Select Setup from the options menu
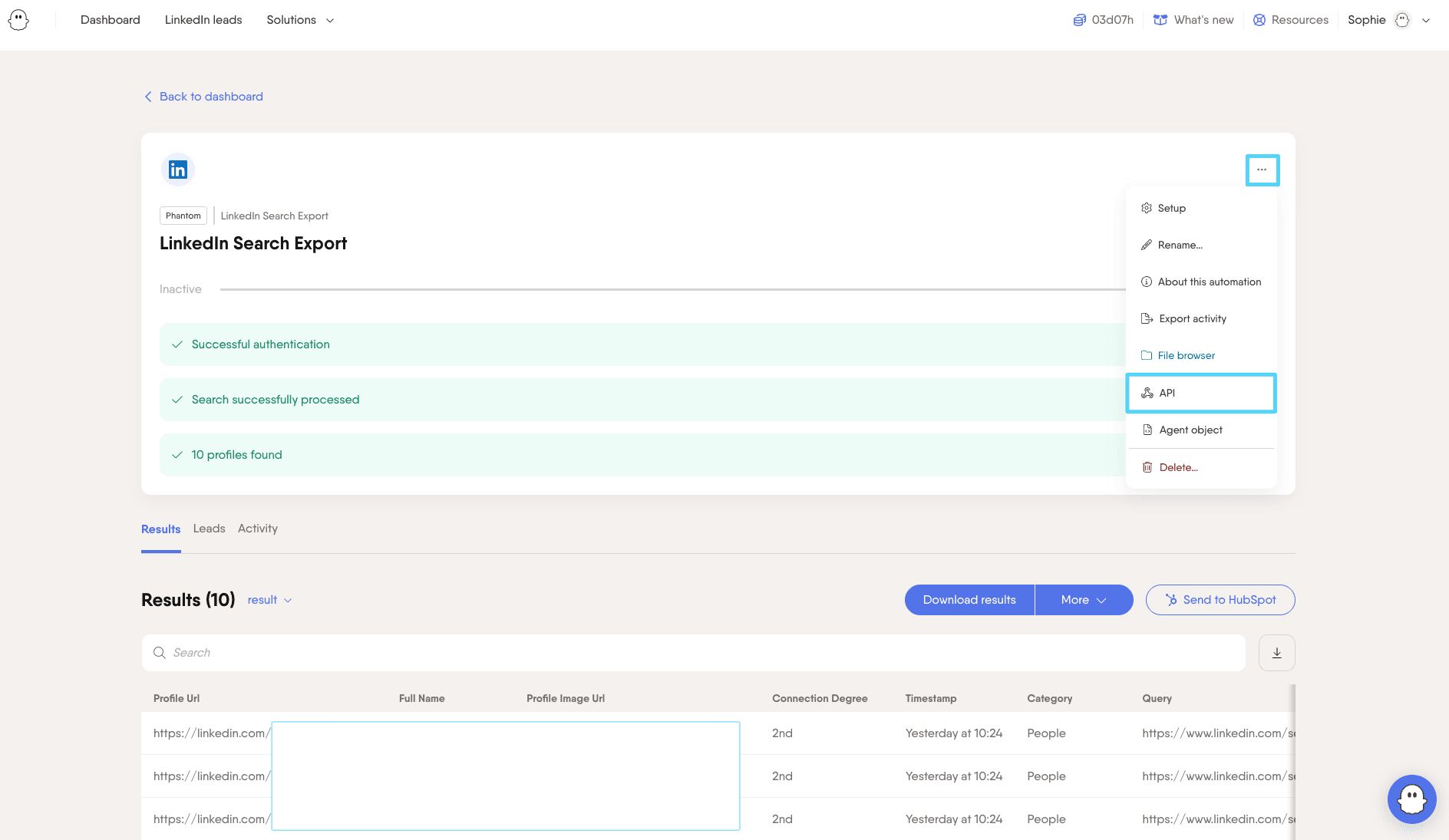This screenshot has width=1449, height=840. [1201, 208]
